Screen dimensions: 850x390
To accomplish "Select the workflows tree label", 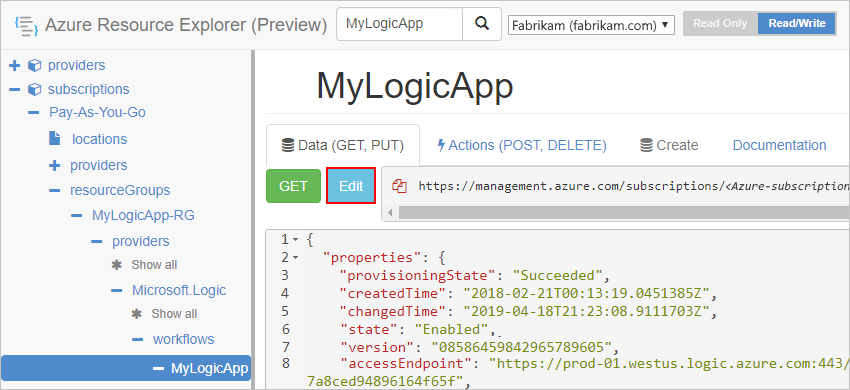I will click(184, 340).
